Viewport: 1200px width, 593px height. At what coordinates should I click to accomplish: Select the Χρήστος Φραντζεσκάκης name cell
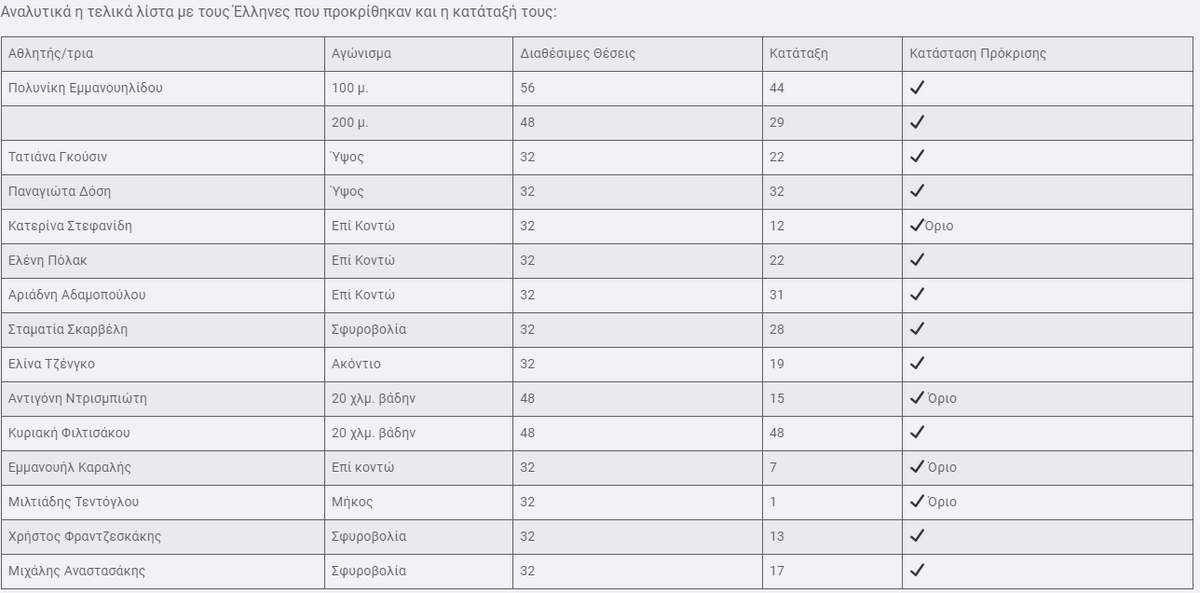(162, 536)
